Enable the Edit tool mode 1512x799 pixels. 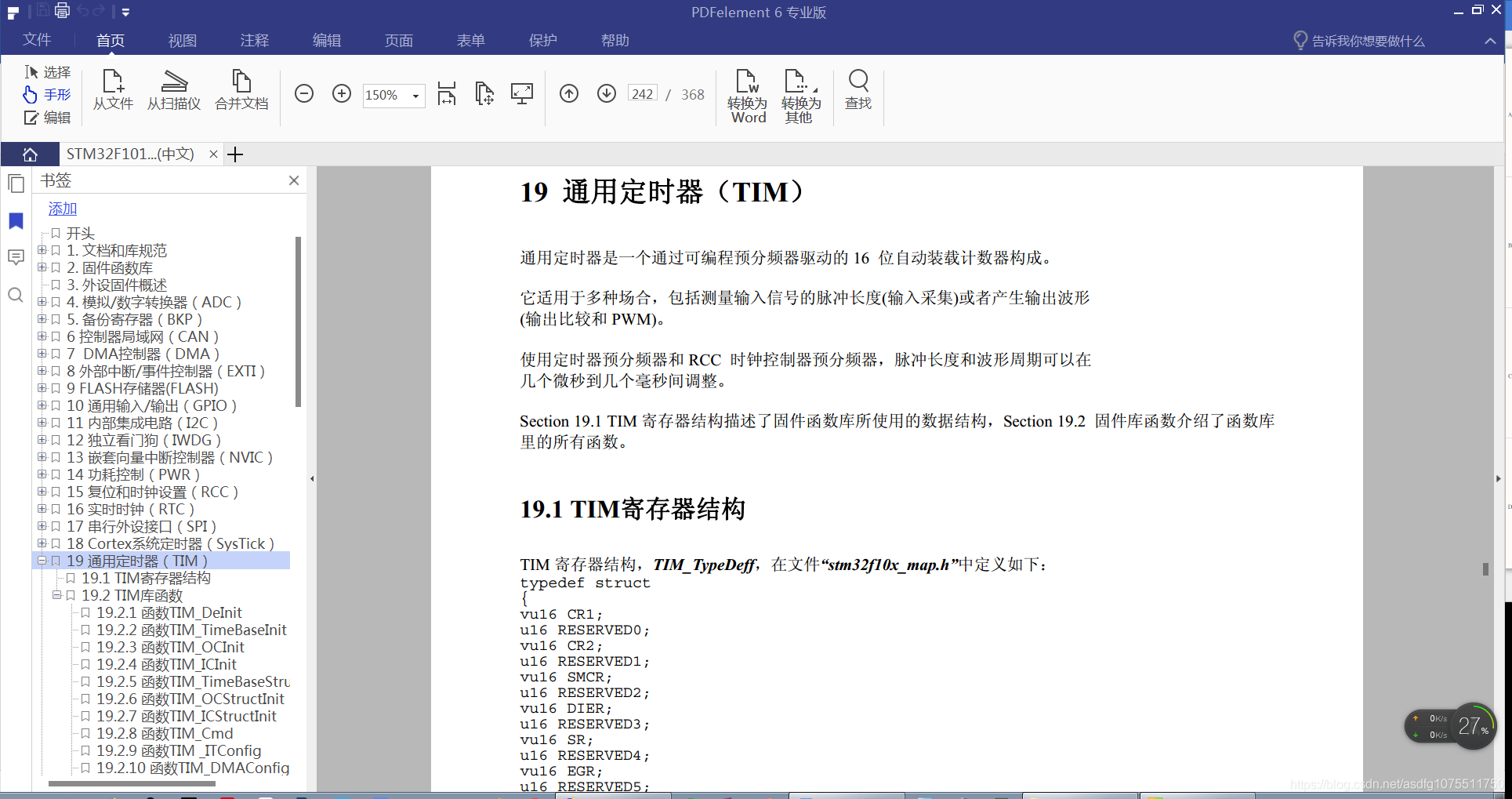point(48,118)
